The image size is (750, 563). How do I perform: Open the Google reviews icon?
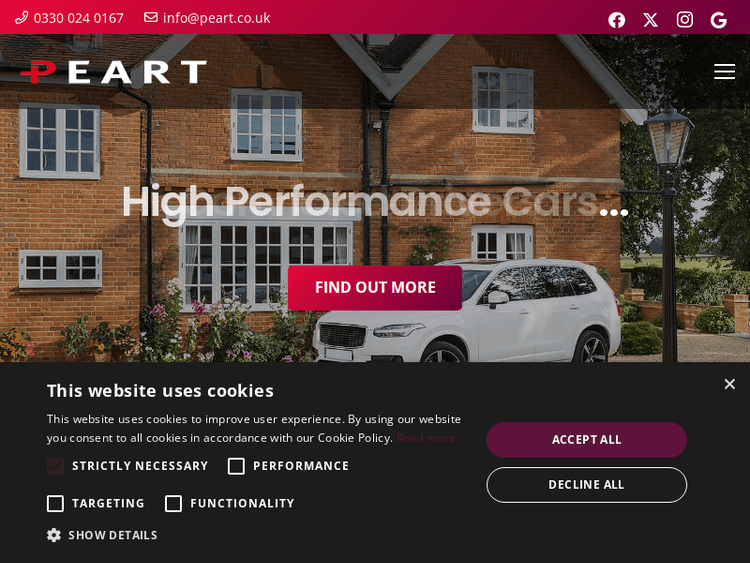pyautogui.click(x=718, y=20)
